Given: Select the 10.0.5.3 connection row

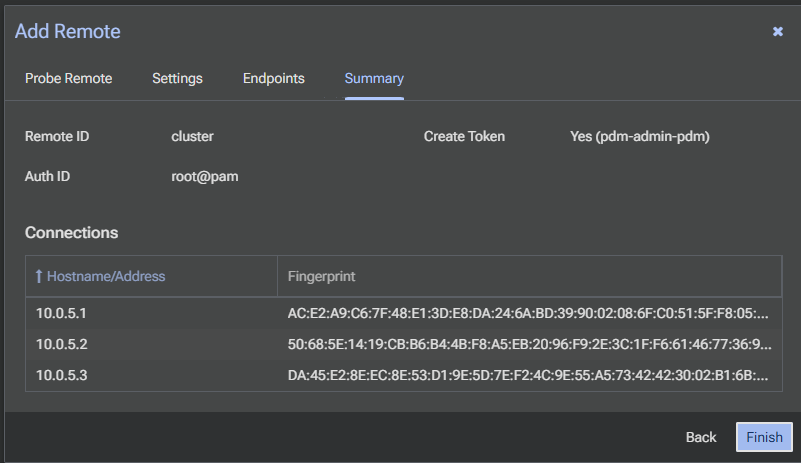Looking at the screenshot, I should [x=404, y=375].
